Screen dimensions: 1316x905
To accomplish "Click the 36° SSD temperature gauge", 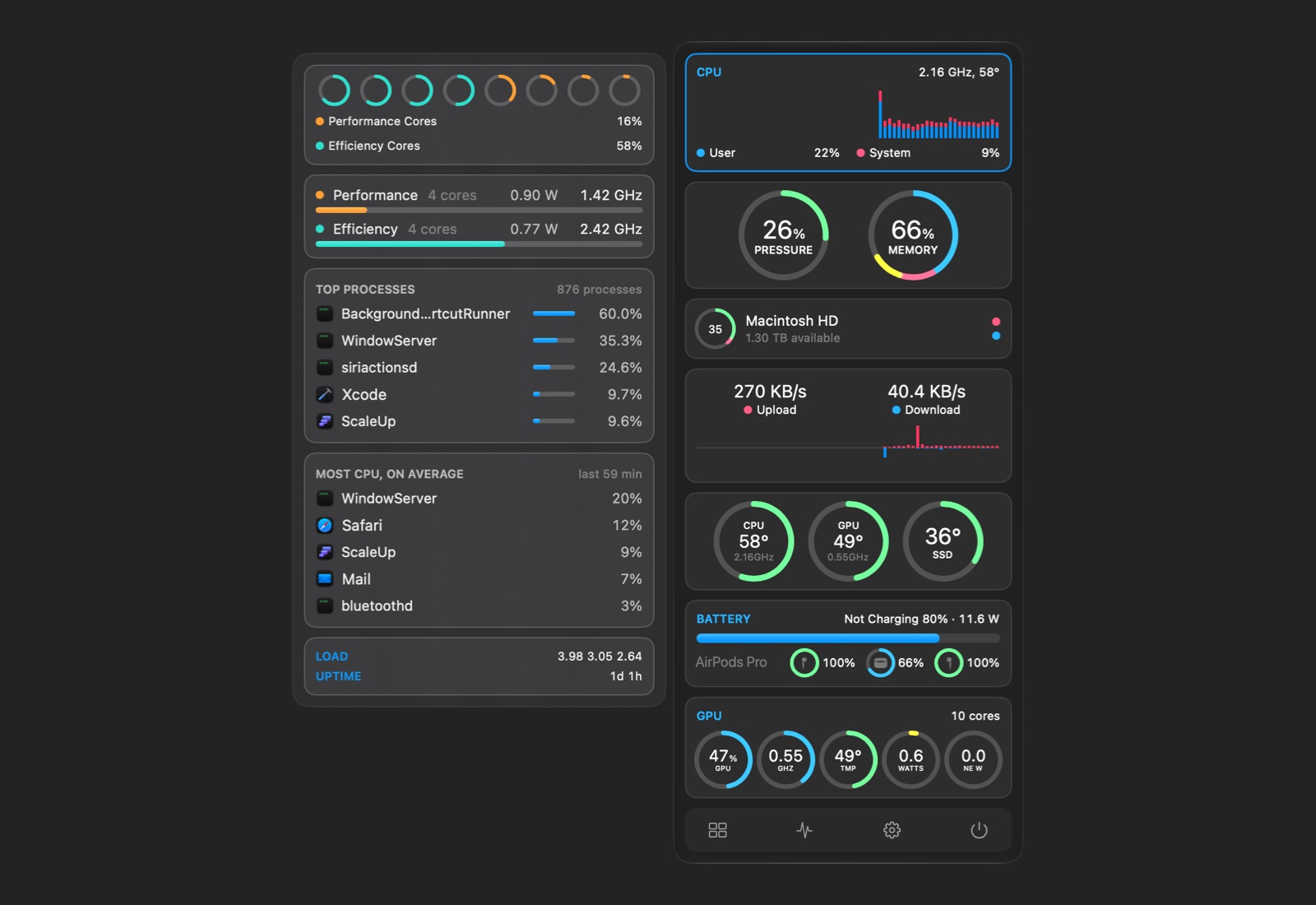I will (x=943, y=541).
